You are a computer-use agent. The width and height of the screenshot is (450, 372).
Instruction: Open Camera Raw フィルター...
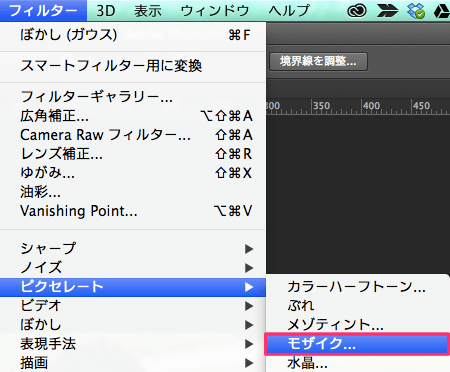[x=133, y=135]
